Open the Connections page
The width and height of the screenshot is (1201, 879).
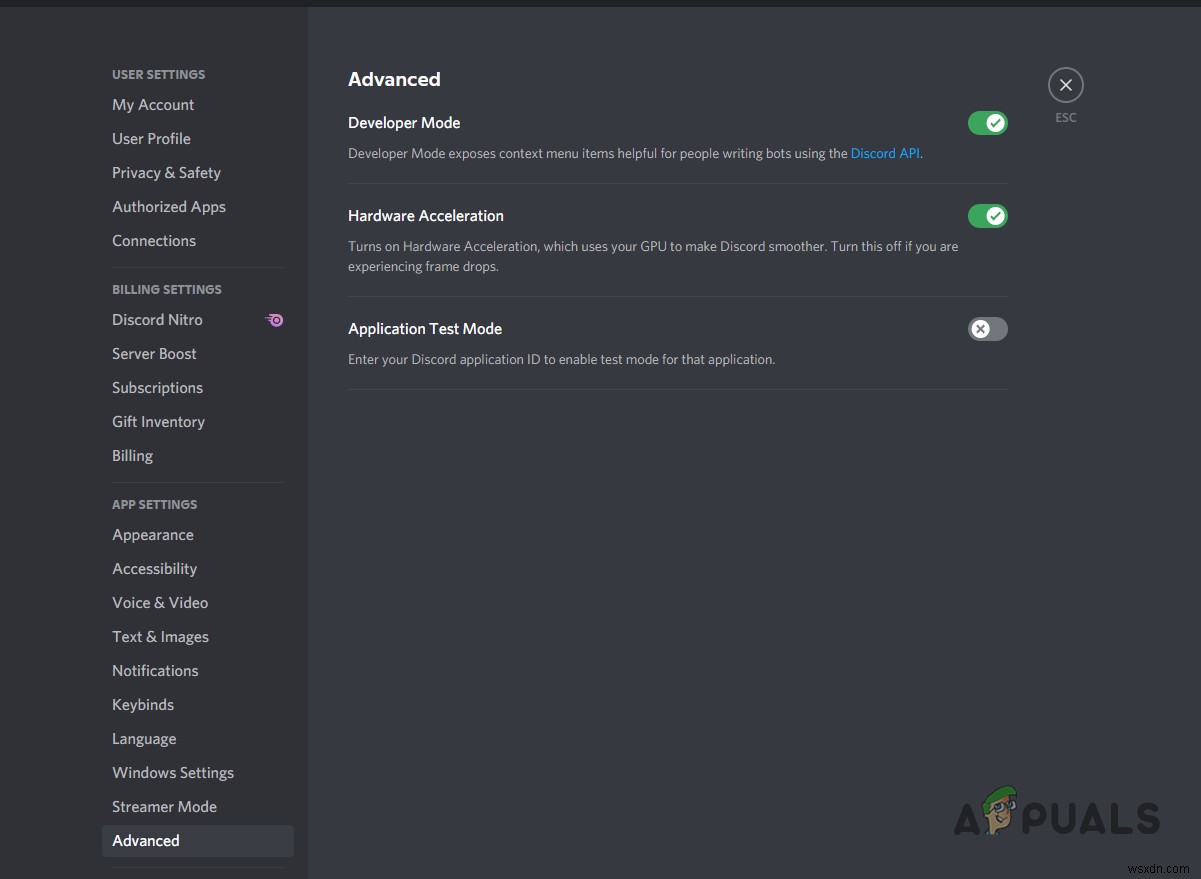tap(154, 240)
